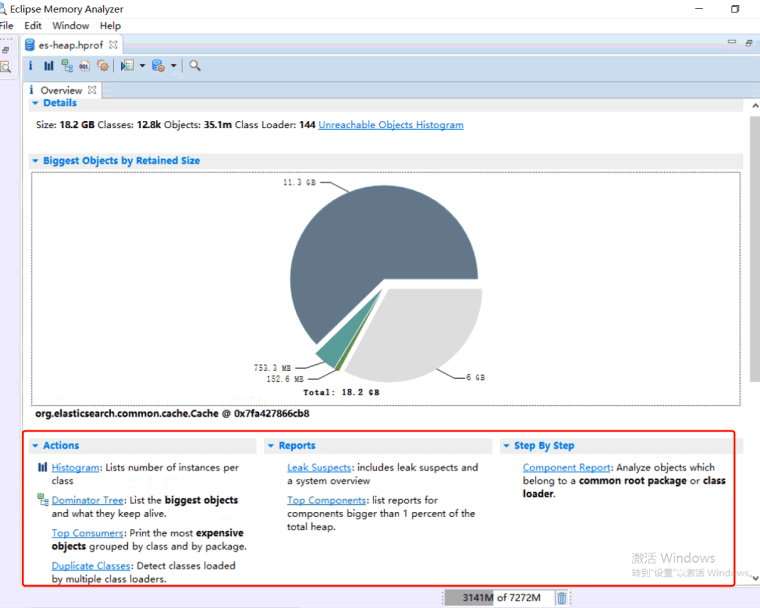Image resolution: width=760 pixels, height=608 pixels.
Task: Click the scroll up arrow
Action: [x=755, y=105]
